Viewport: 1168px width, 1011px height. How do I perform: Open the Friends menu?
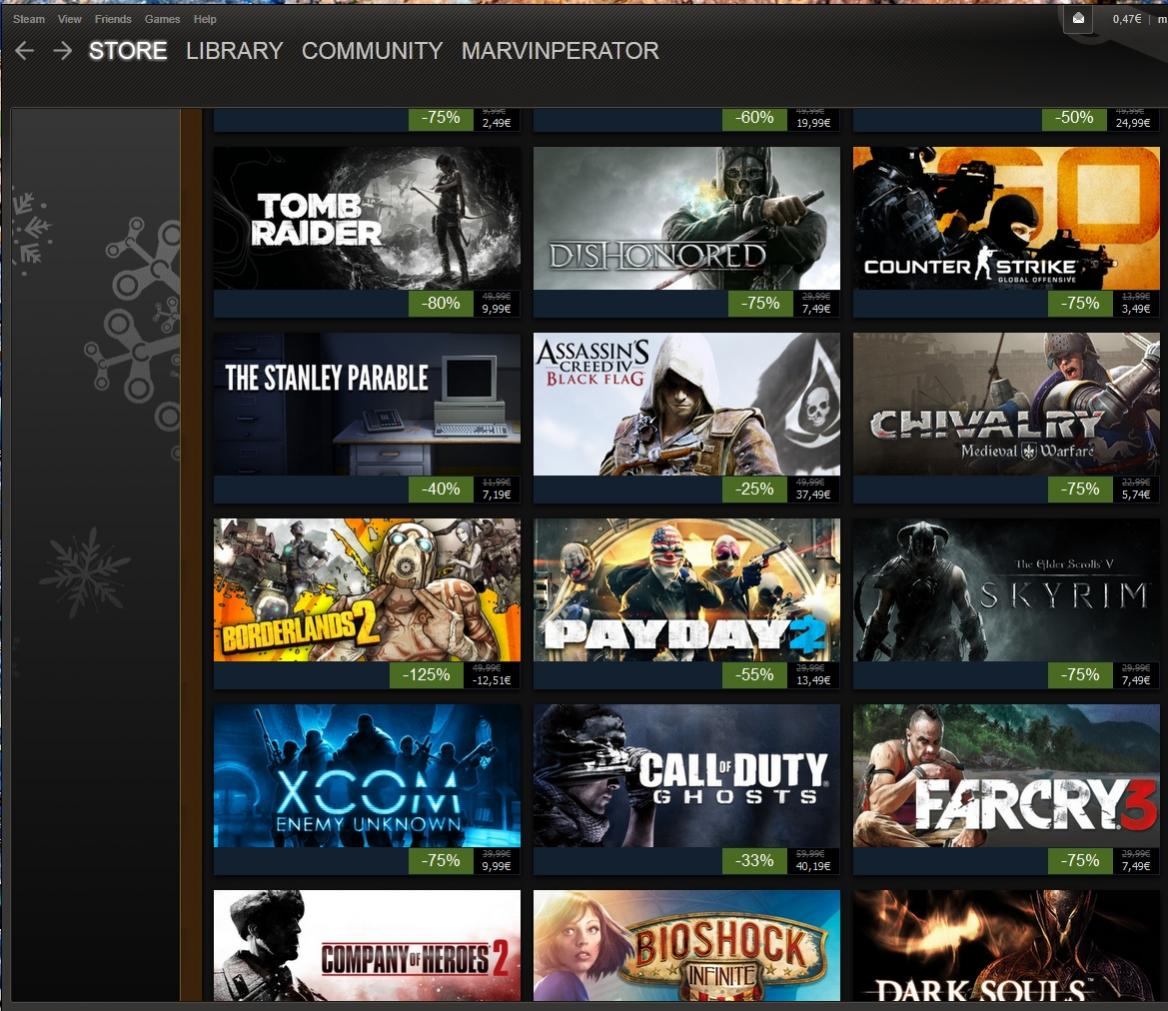(x=112, y=19)
